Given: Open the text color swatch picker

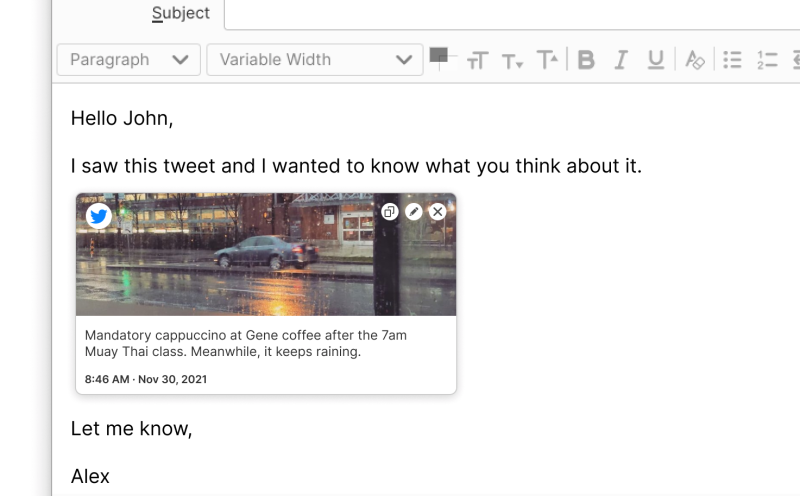Looking at the screenshot, I should pos(438,56).
